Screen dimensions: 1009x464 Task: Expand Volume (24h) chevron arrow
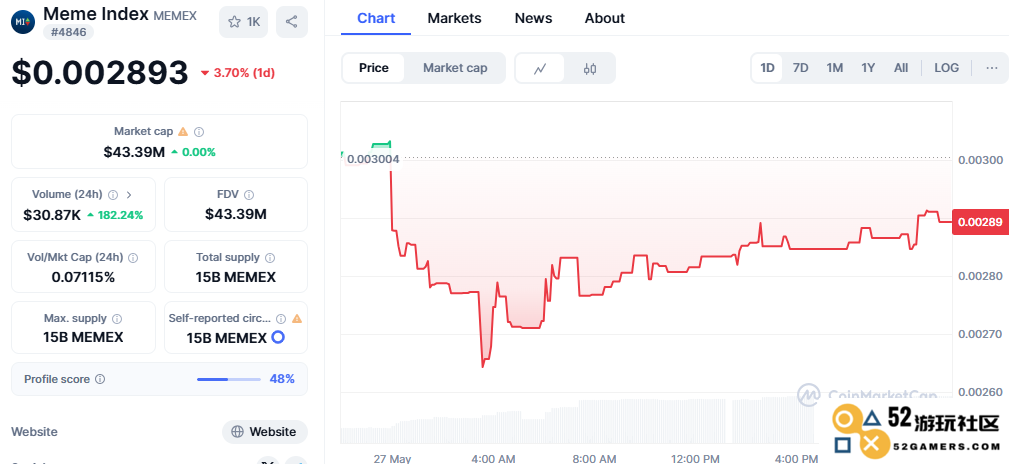tap(129, 194)
